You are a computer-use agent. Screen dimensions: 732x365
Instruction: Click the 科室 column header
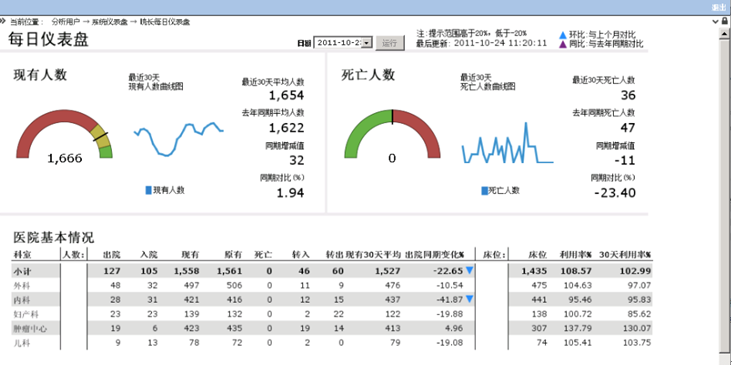click(21, 255)
